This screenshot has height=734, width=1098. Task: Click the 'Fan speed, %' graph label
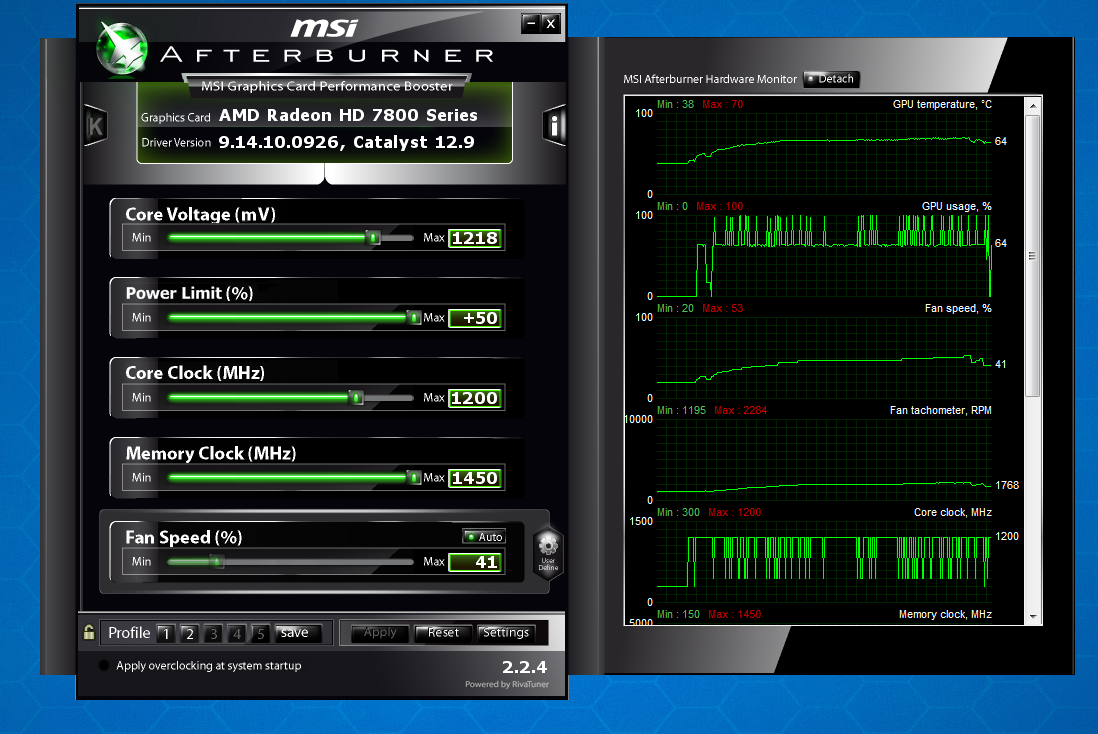point(958,309)
